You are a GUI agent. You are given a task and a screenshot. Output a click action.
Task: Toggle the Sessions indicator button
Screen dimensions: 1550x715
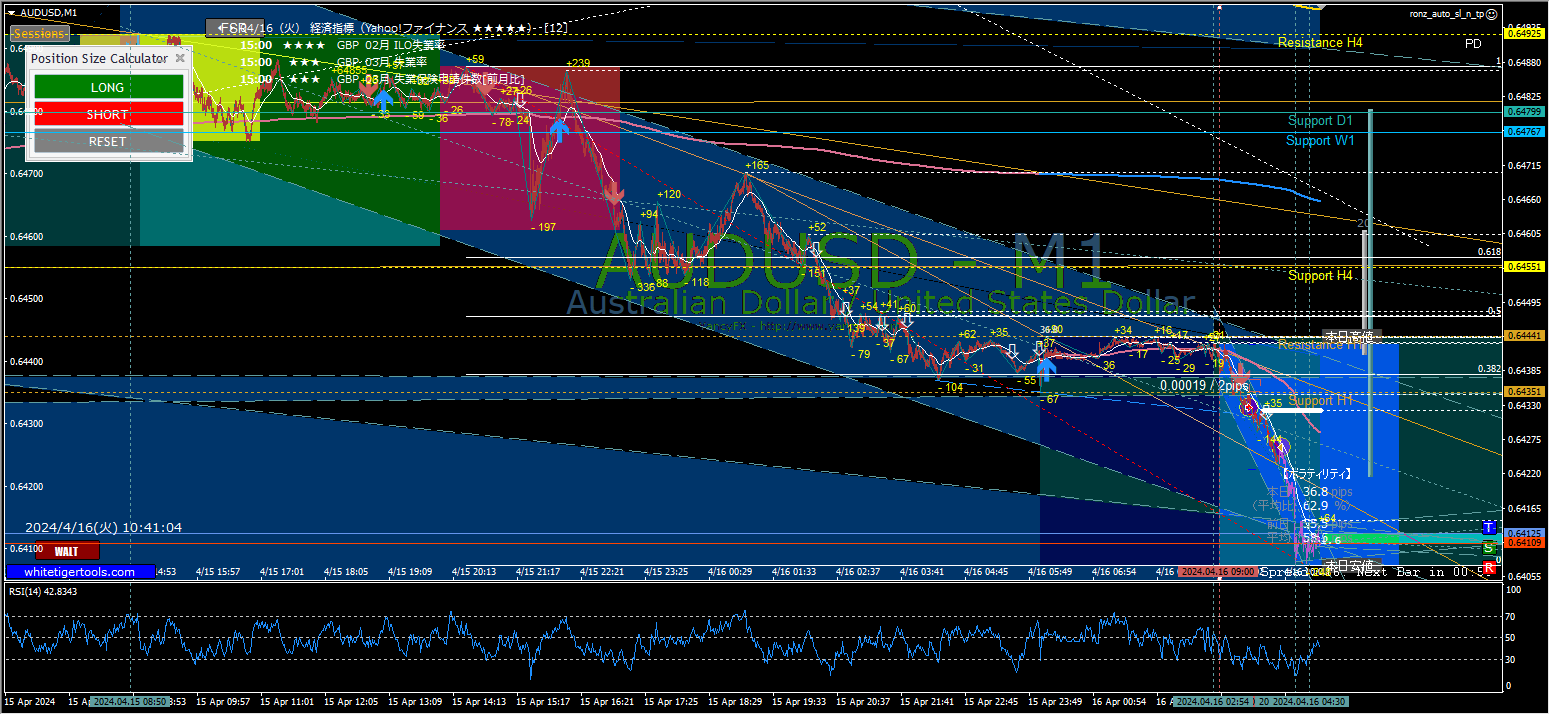coord(40,34)
